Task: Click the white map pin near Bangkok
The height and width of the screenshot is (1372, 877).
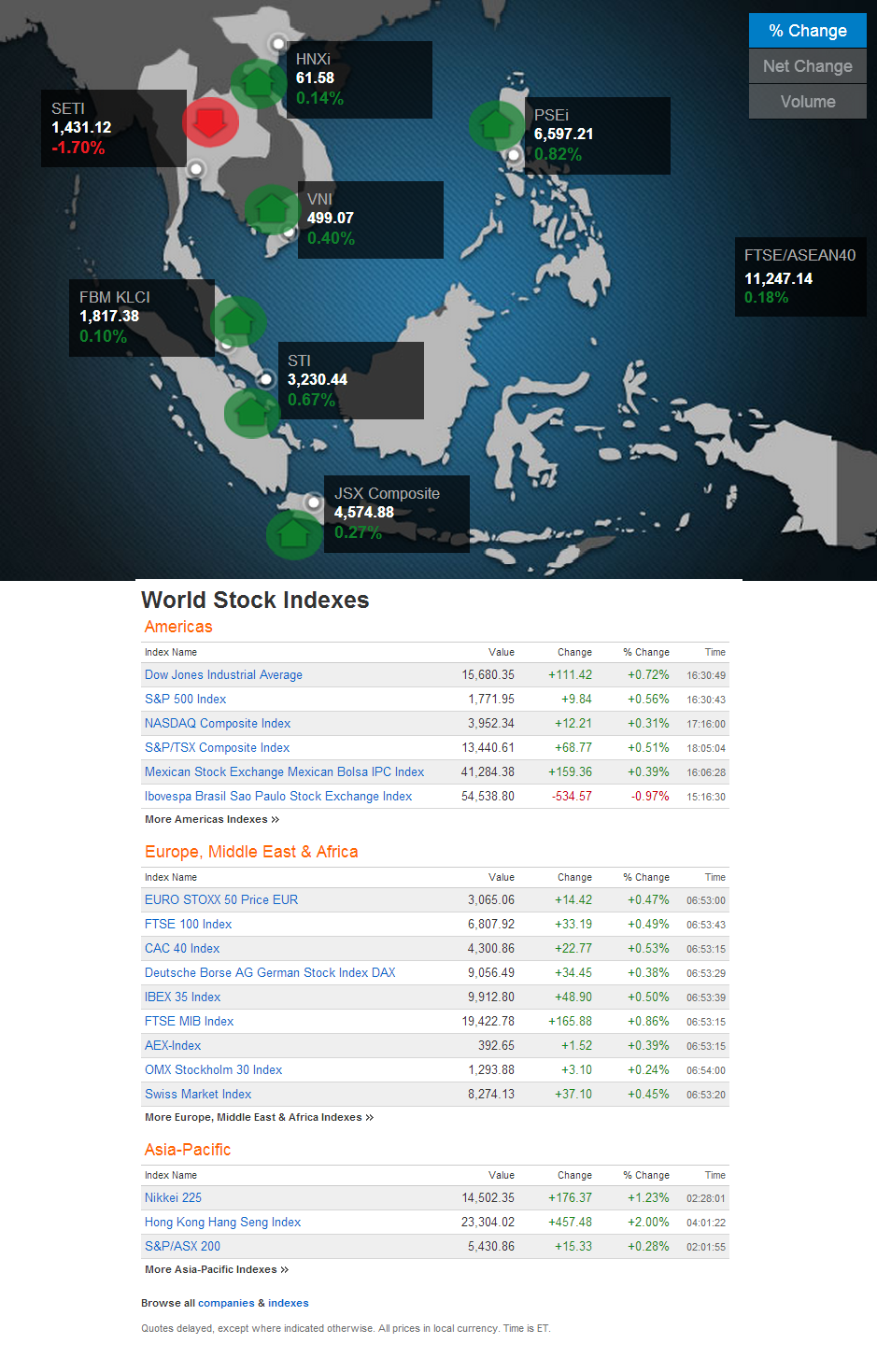Action: 195,169
